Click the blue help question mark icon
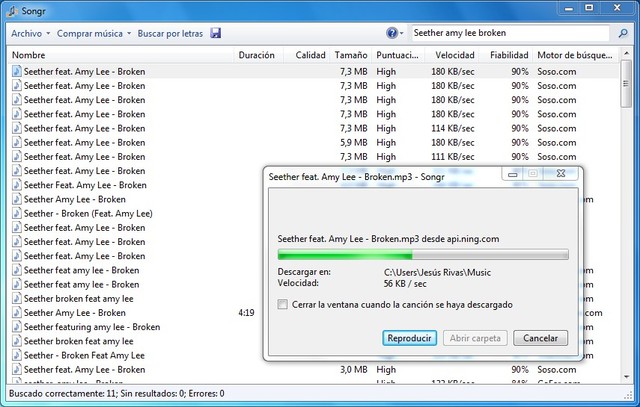 (391, 33)
